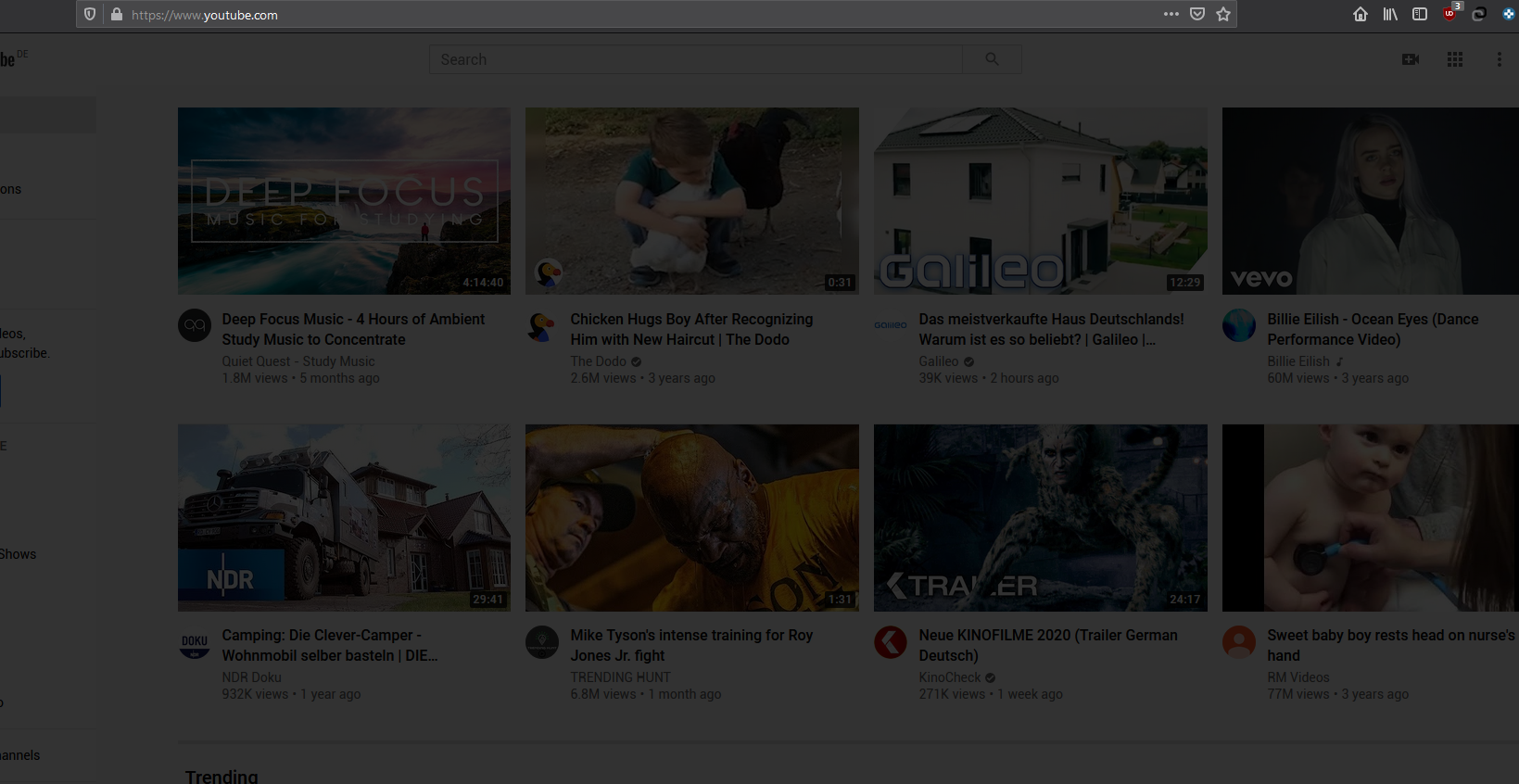1519x784 pixels.
Task: Open NDR Doku channel avatar
Action: pos(195,642)
